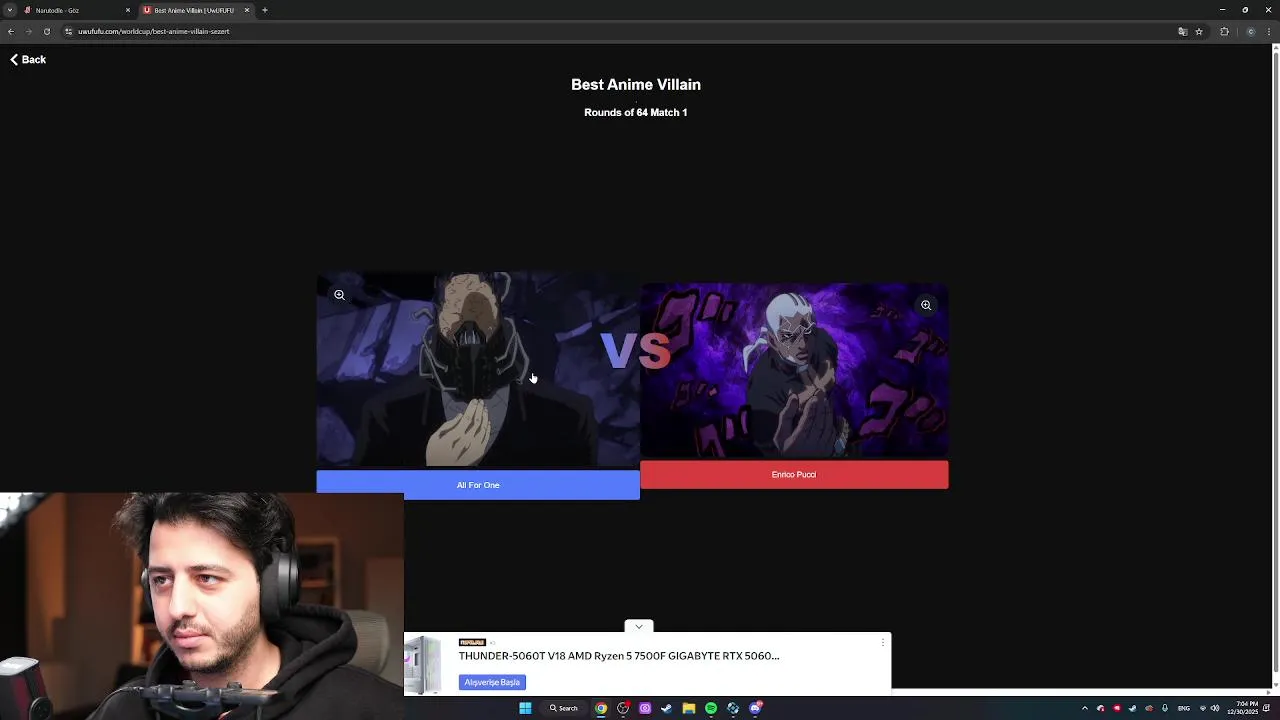Select the All For One picture
The width and height of the screenshot is (1280, 720).
point(478,370)
